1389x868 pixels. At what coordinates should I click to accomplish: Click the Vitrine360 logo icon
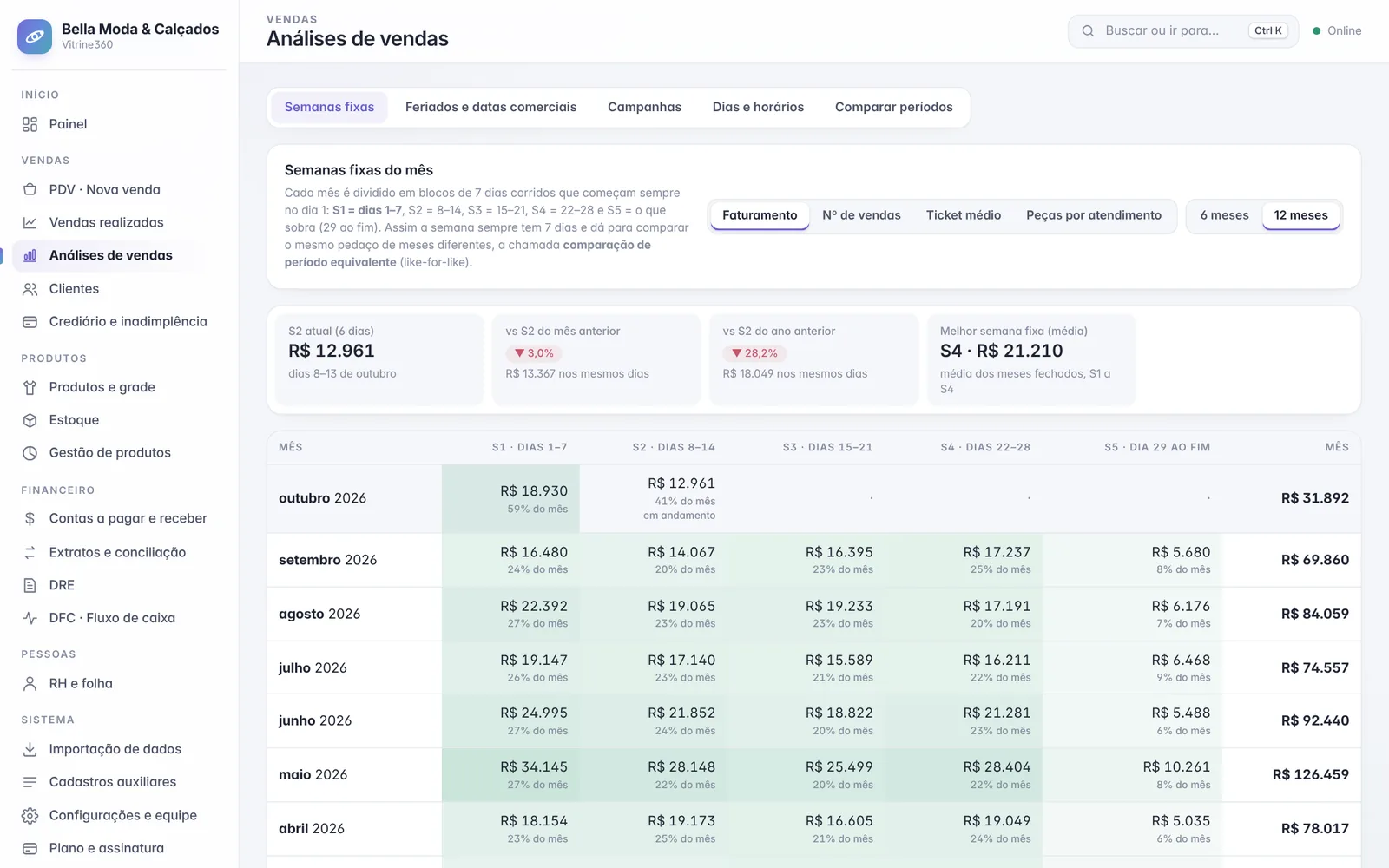(35, 36)
